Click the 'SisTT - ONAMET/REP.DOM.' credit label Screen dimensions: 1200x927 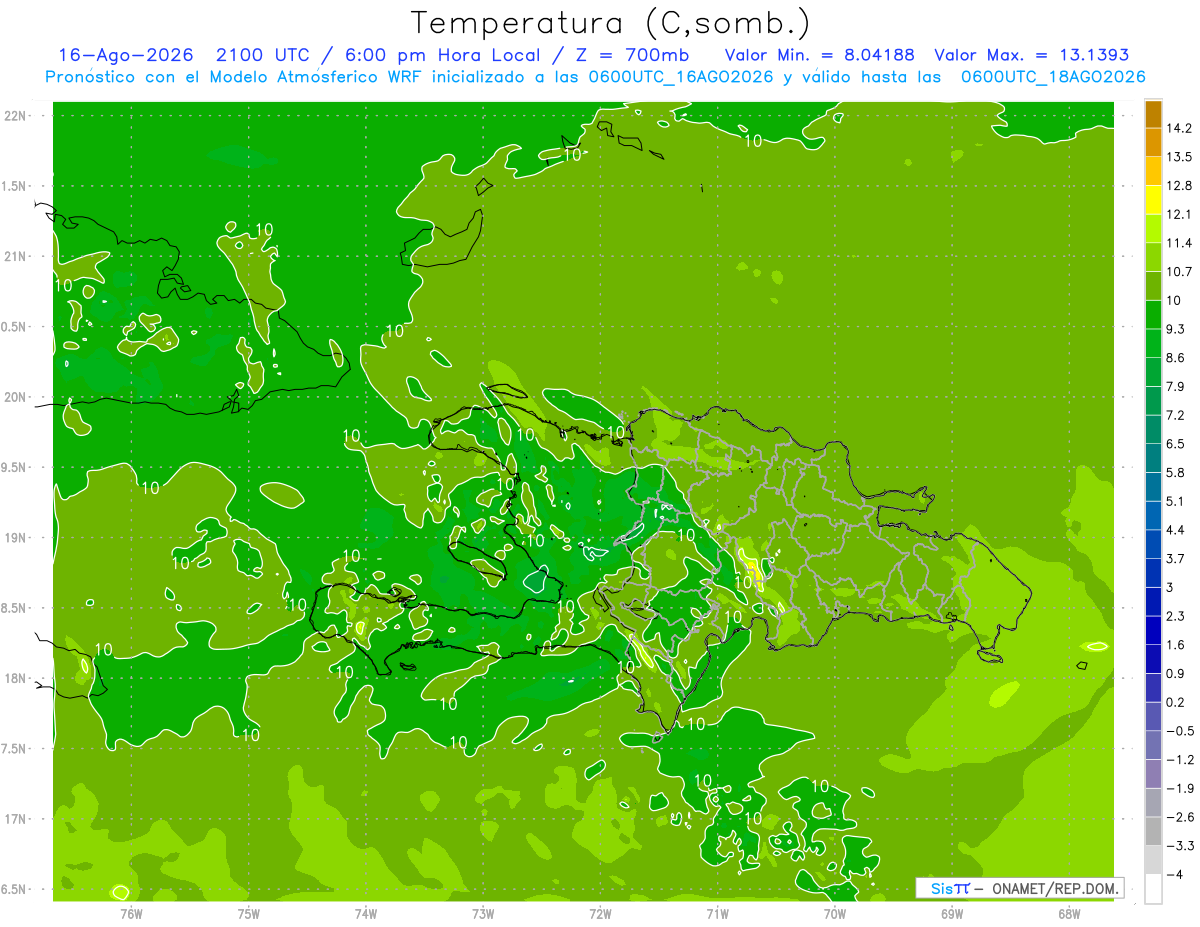pyautogui.click(x=1020, y=888)
